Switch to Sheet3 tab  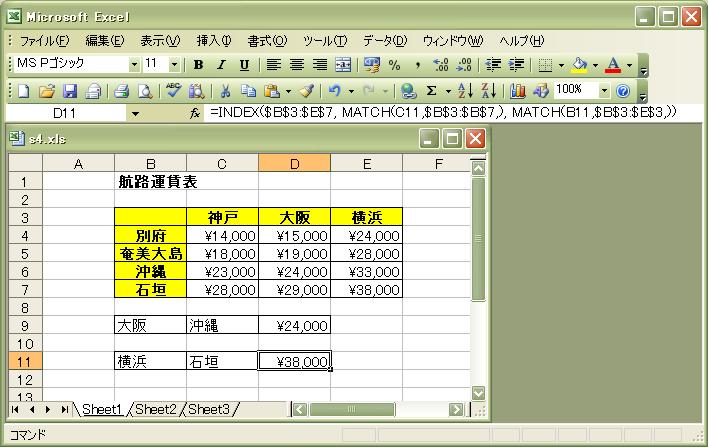(209, 410)
